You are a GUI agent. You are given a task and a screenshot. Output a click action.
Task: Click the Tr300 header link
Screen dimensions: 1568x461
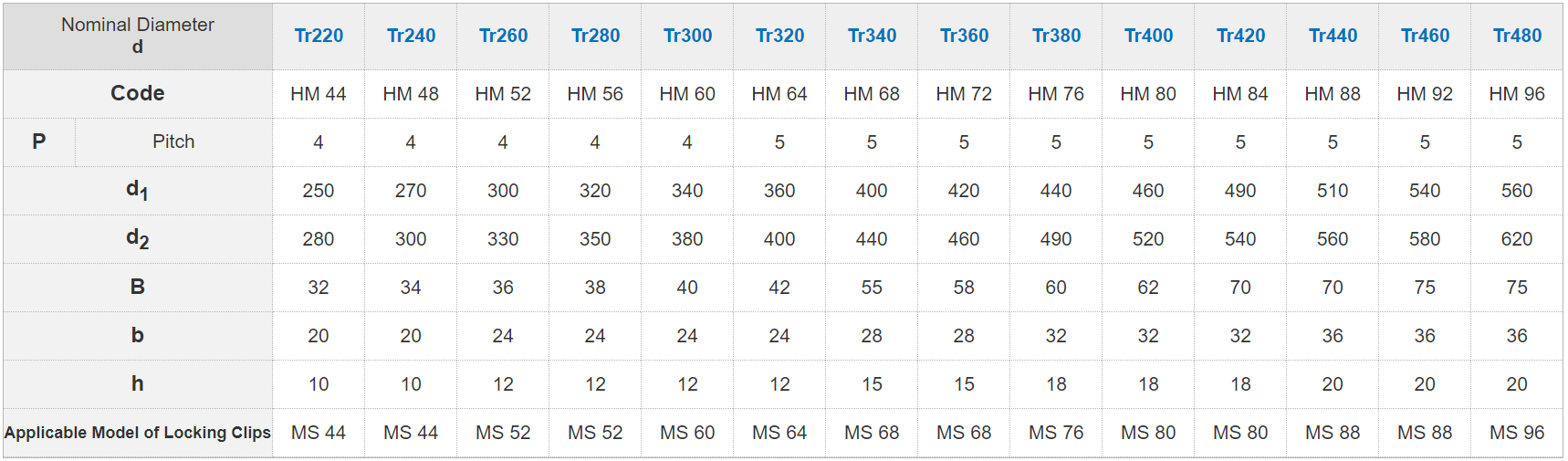pyautogui.click(x=687, y=36)
